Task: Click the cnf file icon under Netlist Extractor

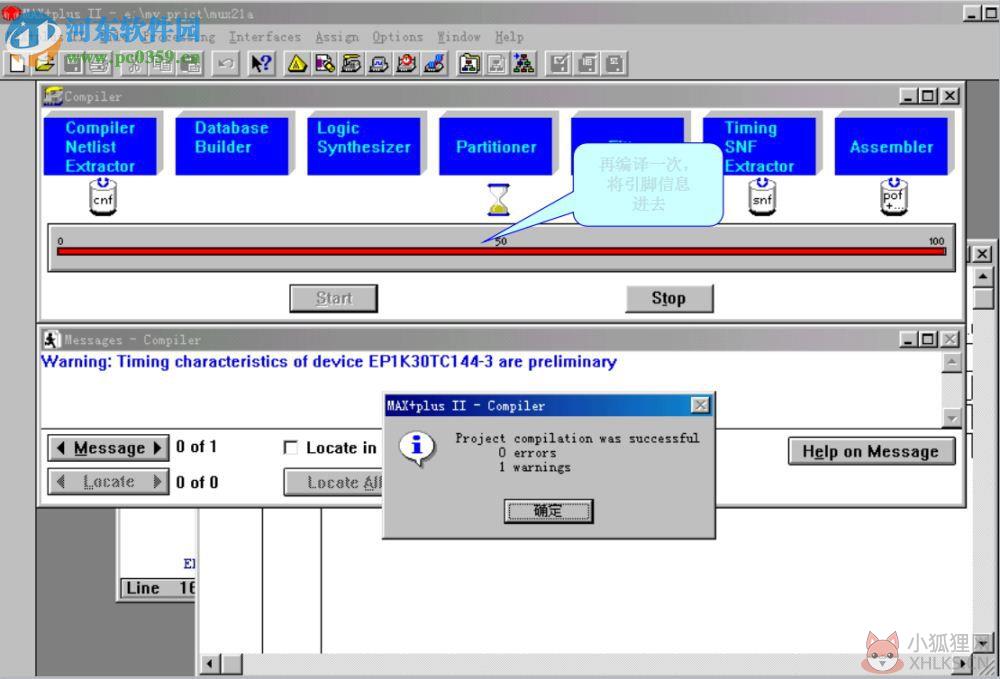Action: point(103,196)
